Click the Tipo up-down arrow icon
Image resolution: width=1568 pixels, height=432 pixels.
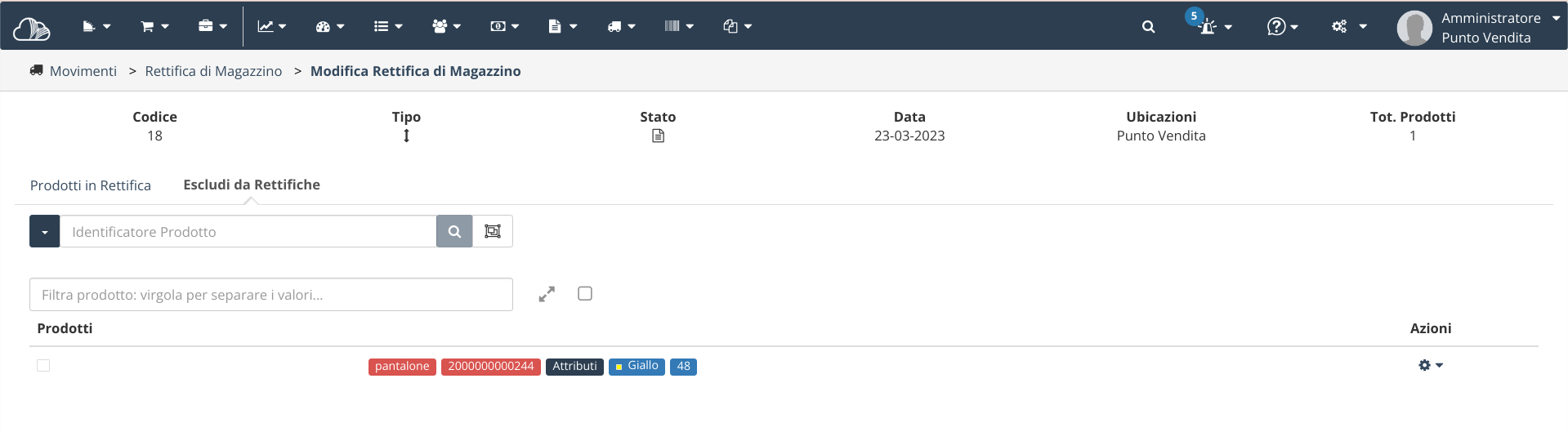(406, 136)
